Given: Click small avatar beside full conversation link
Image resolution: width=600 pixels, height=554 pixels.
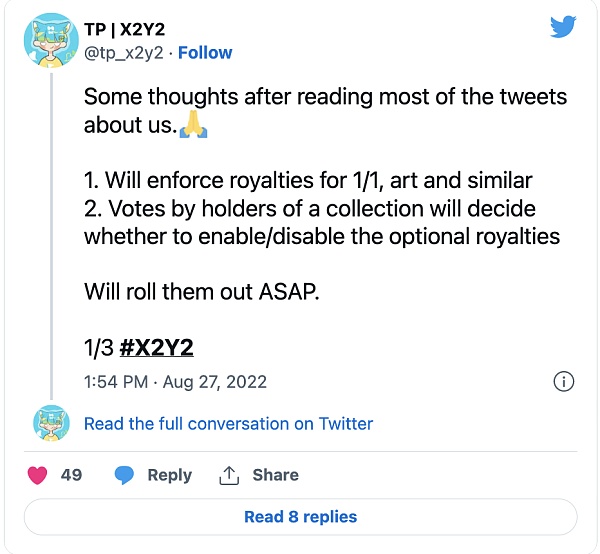Looking at the screenshot, I should pos(51,423).
